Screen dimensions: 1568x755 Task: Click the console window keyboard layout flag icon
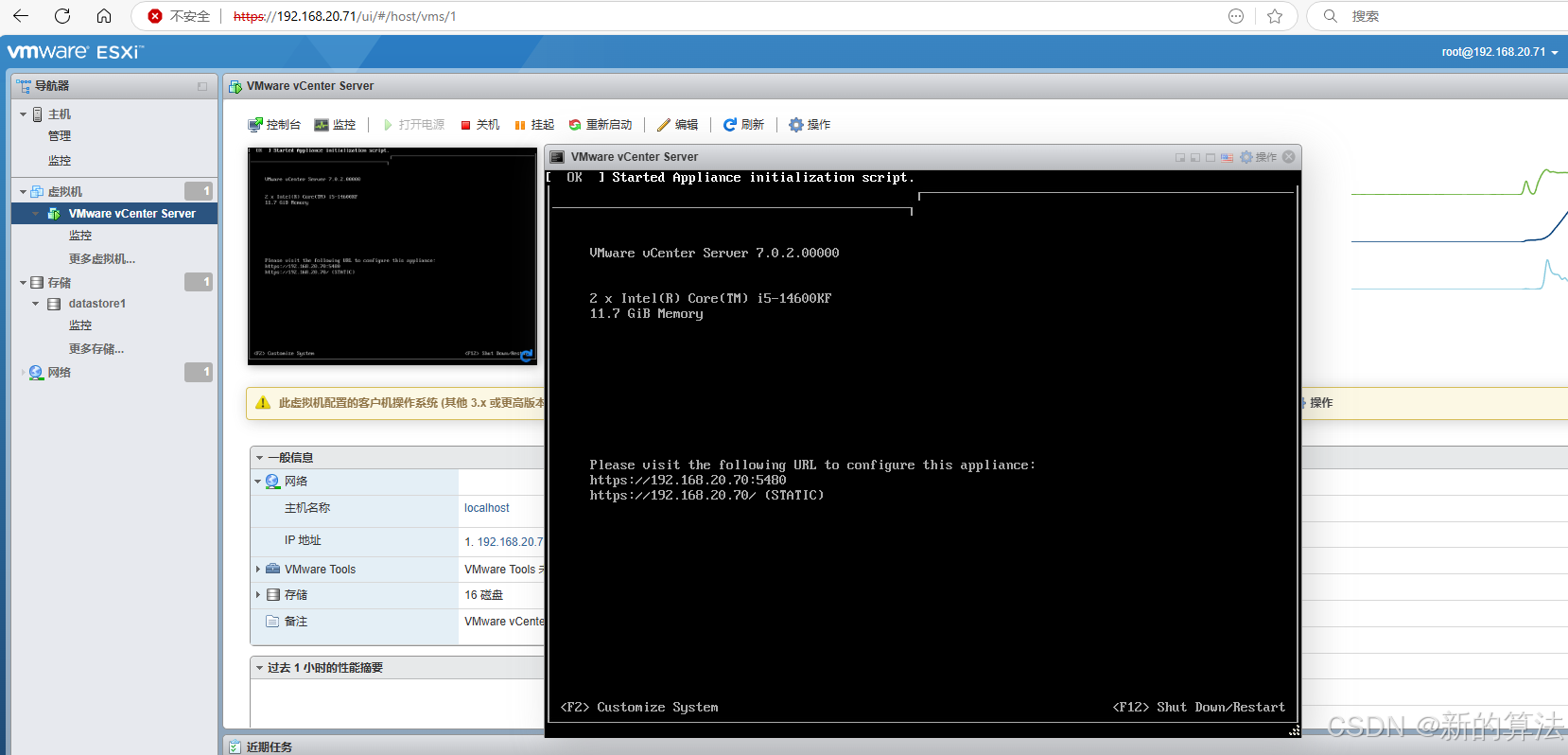(1227, 157)
